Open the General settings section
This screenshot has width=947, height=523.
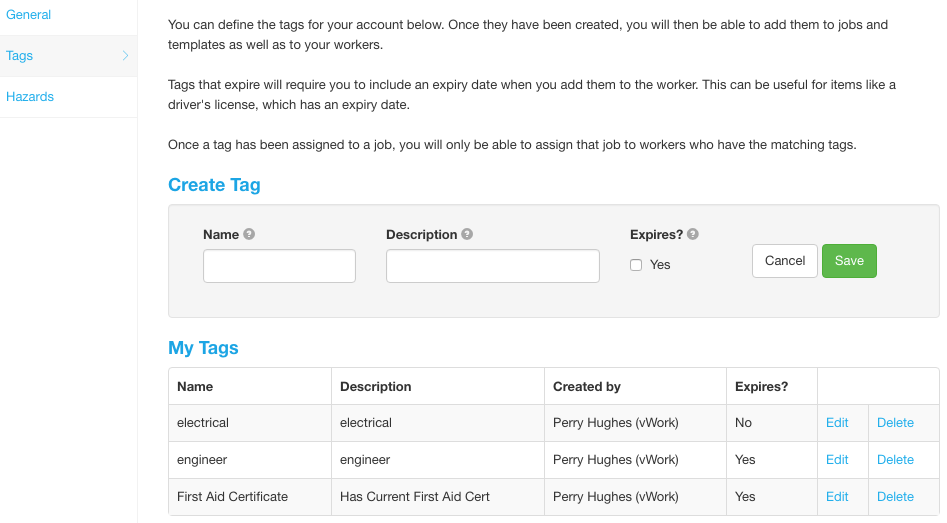[28, 14]
